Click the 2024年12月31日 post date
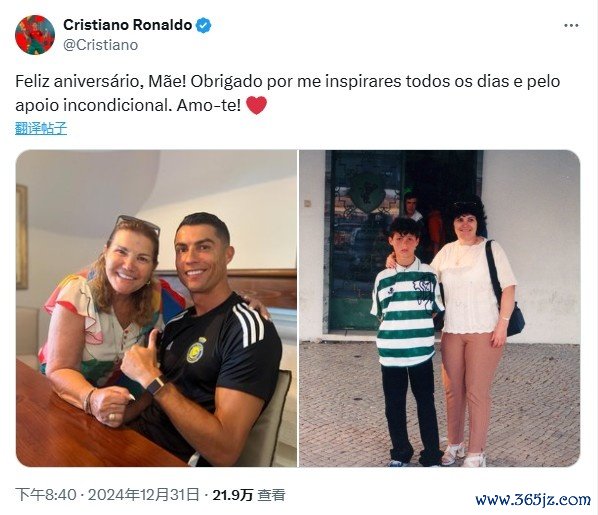The width and height of the screenshot is (598, 515). click(x=144, y=495)
